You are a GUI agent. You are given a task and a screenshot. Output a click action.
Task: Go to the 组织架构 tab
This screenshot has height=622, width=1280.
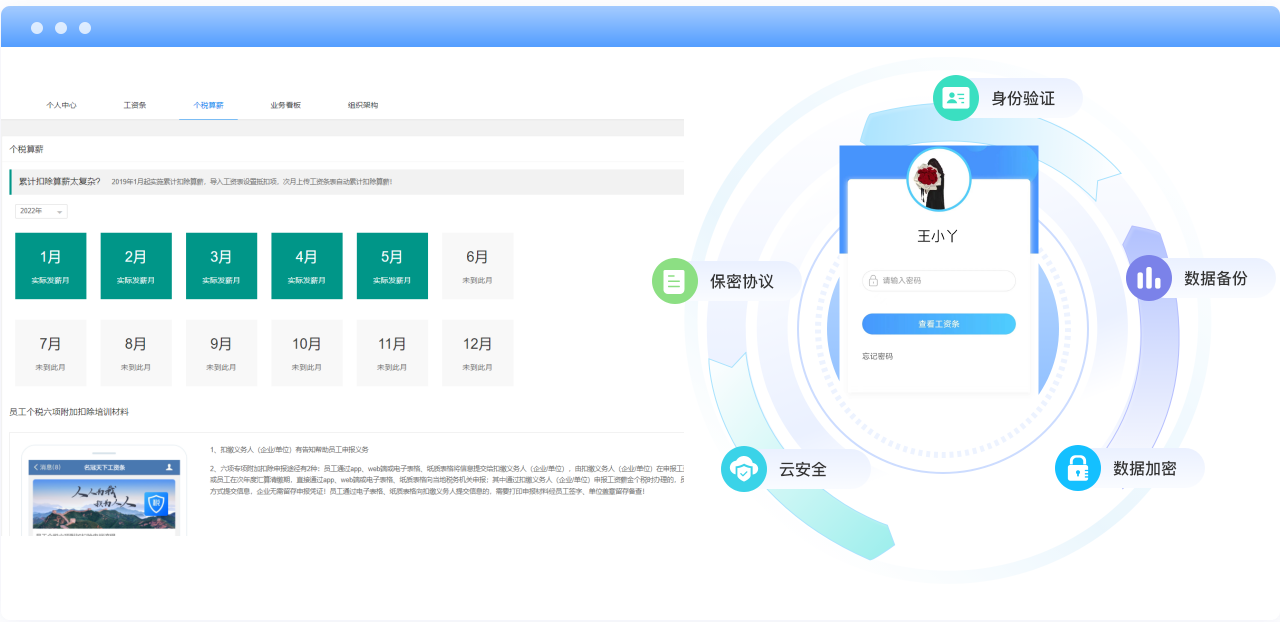(x=363, y=105)
